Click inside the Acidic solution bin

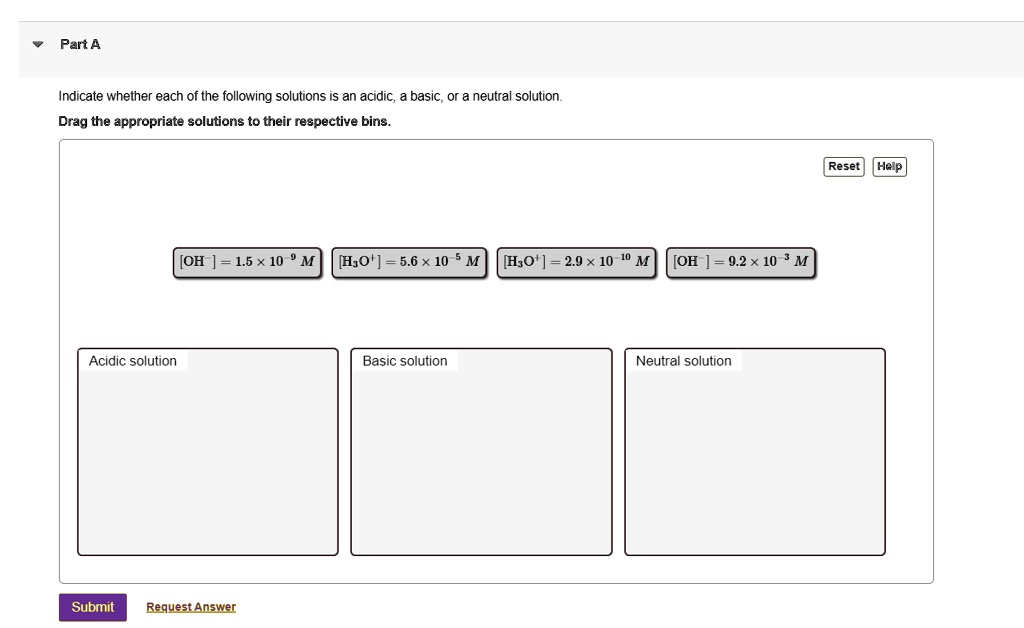207,460
